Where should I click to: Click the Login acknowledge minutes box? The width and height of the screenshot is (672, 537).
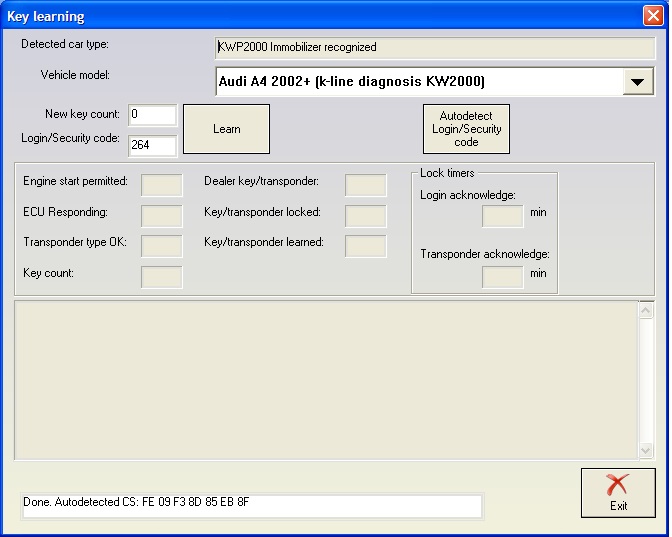[x=503, y=216]
